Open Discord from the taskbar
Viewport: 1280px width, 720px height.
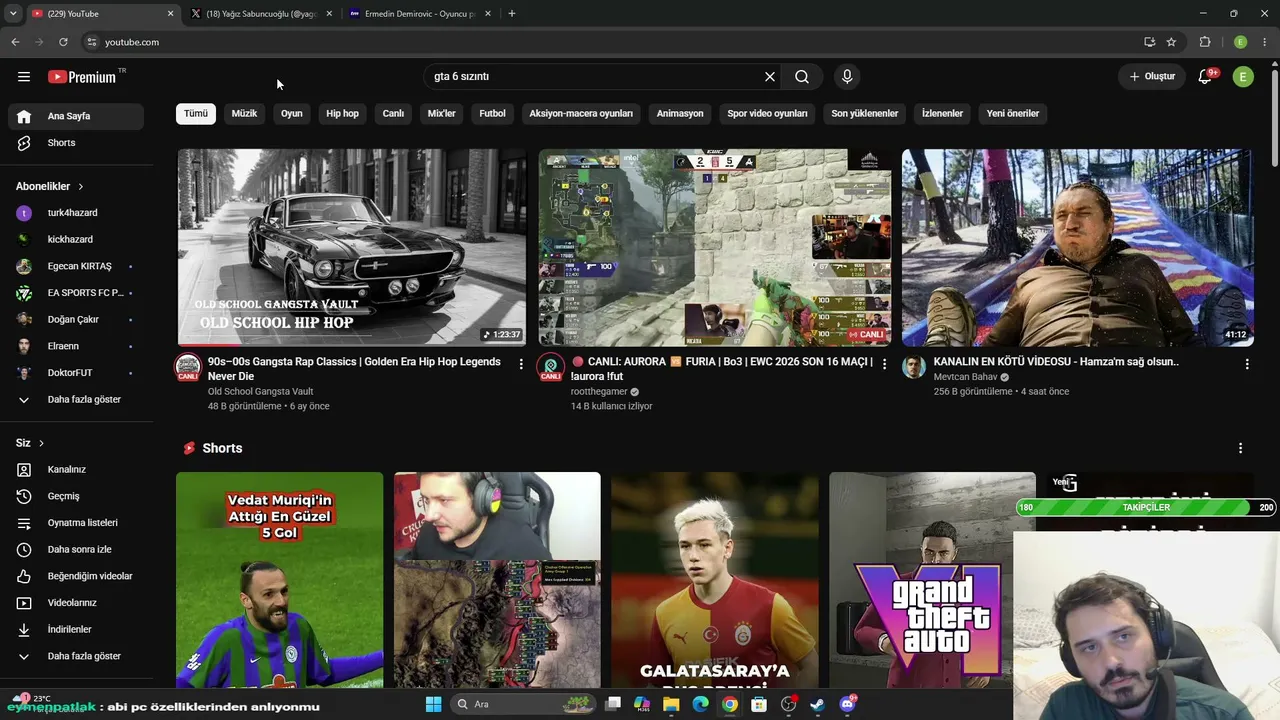click(847, 704)
